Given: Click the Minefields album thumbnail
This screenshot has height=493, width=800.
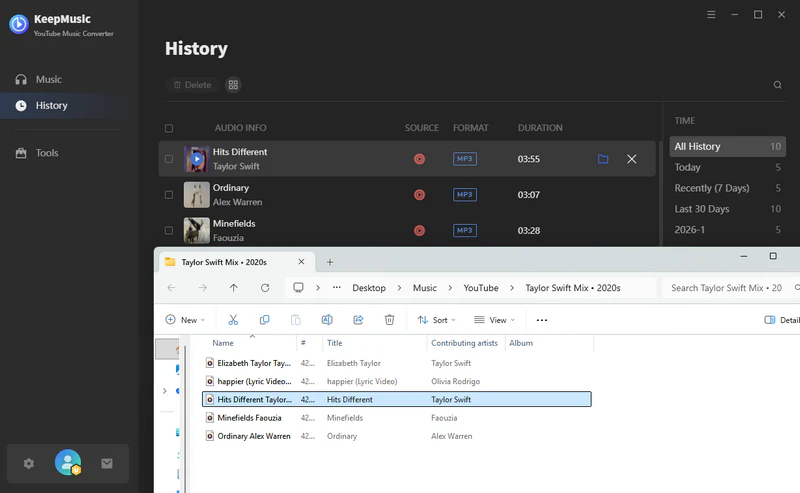Looking at the screenshot, I should [196, 230].
